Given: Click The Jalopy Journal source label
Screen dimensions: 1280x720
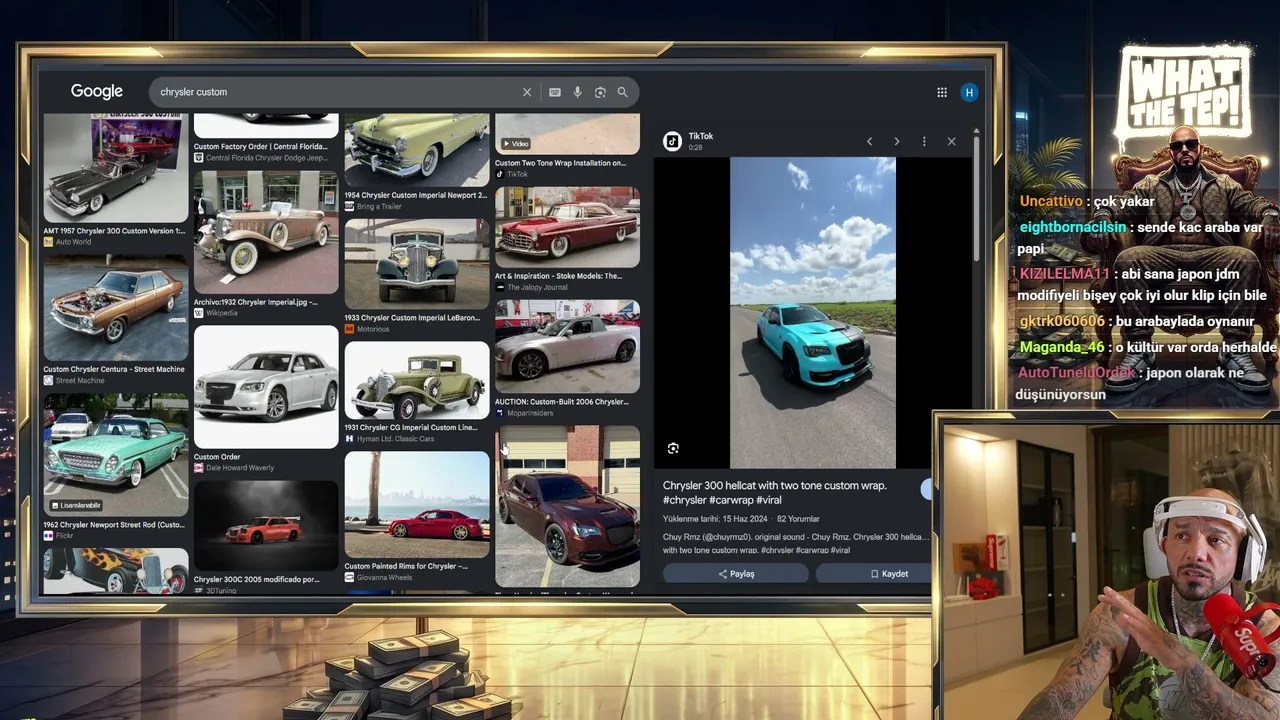Looking at the screenshot, I should click(x=538, y=288).
